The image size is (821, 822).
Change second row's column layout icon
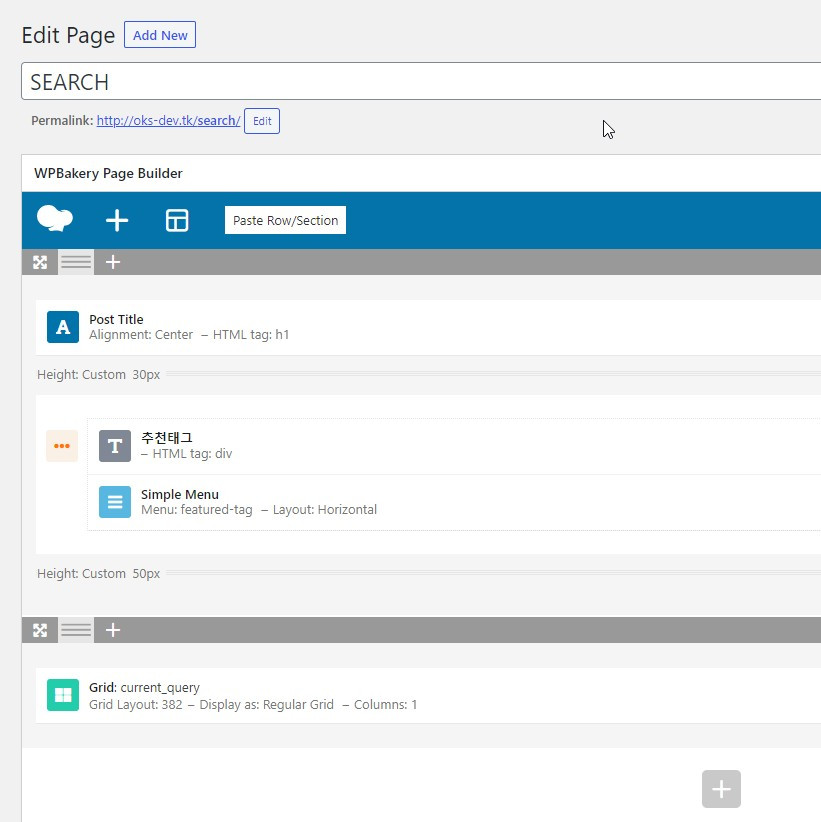76,630
